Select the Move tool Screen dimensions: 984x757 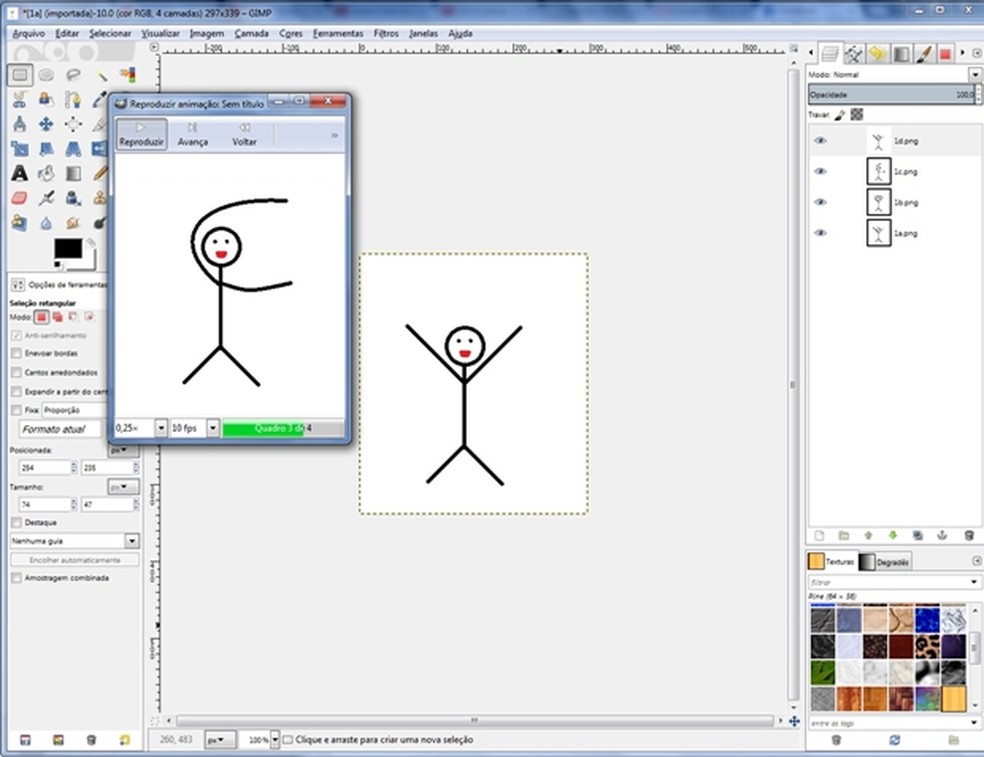[x=46, y=124]
